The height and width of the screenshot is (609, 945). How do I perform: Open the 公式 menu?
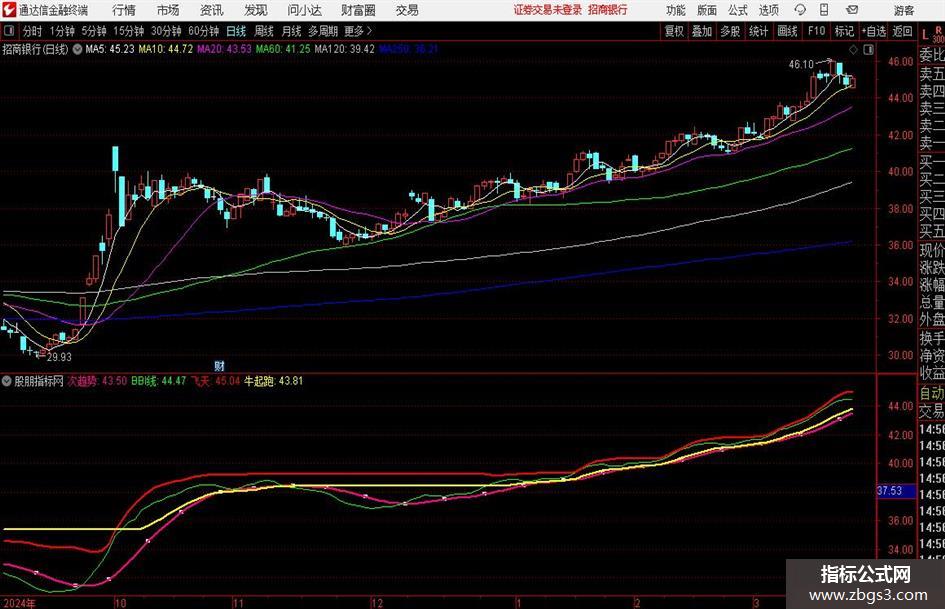738,10
